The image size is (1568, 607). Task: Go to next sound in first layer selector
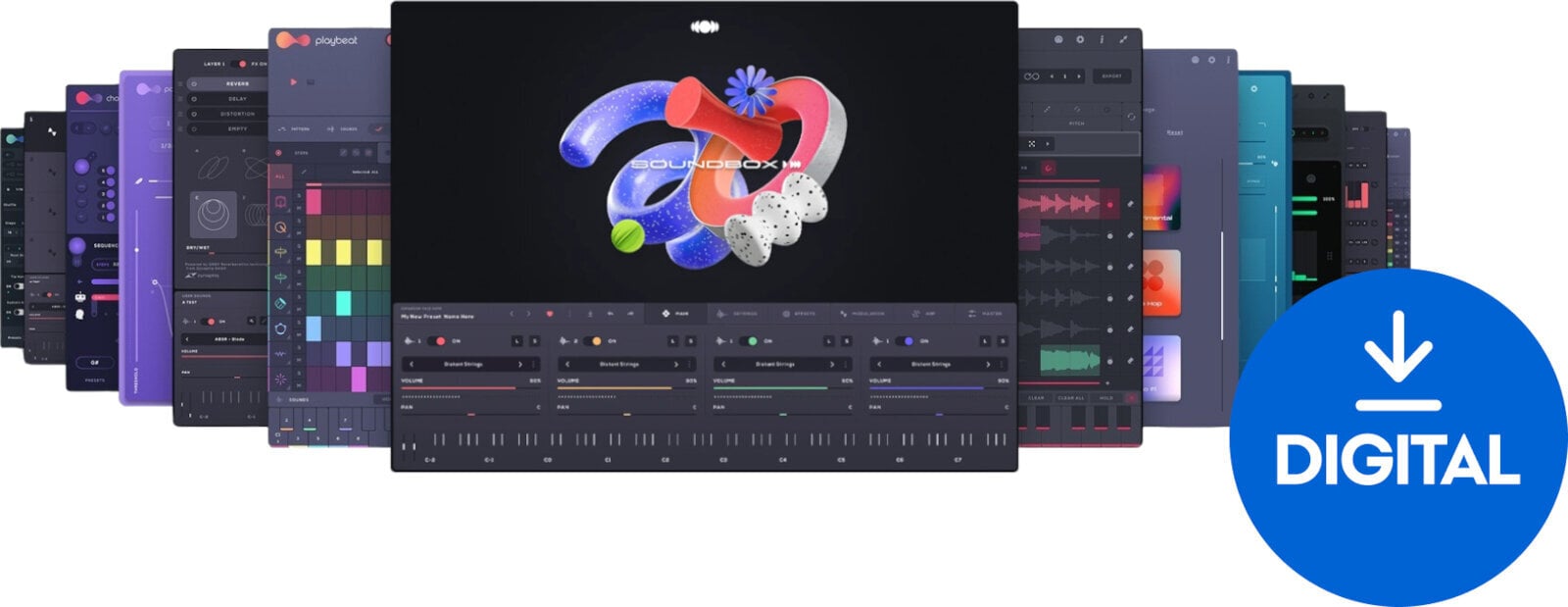tap(520, 364)
